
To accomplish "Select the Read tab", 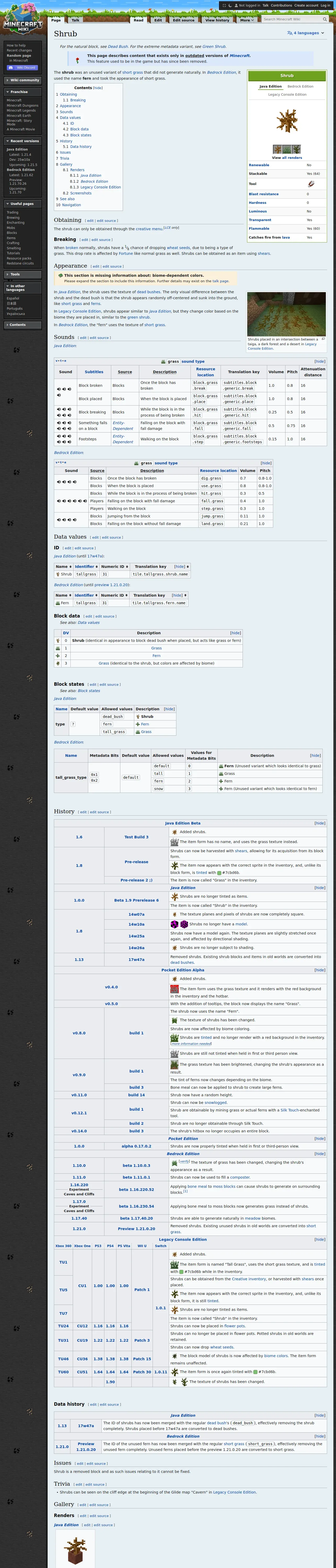I will click(x=138, y=20).
